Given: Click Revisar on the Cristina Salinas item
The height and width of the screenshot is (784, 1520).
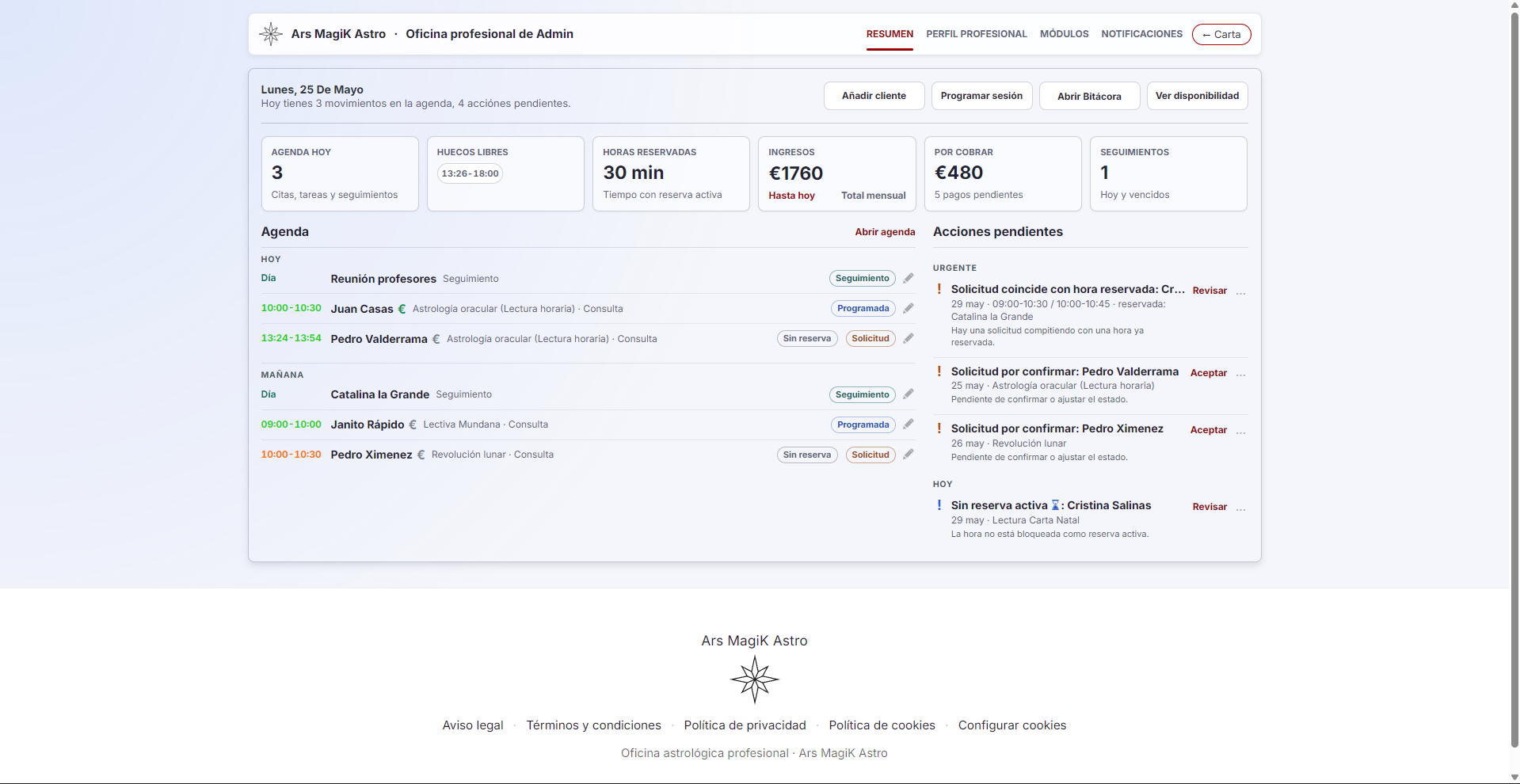Looking at the screenshot, I should pos(1210,507).
